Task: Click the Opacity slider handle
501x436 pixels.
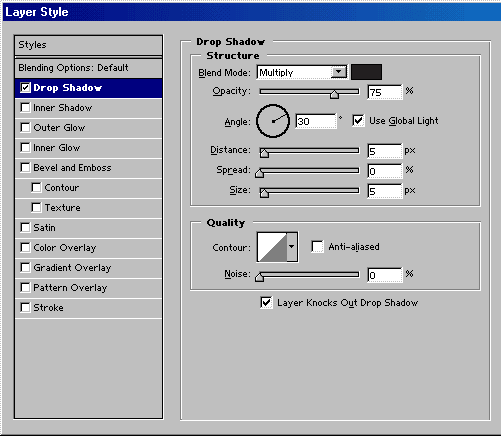Action: [x=334, y=94]
